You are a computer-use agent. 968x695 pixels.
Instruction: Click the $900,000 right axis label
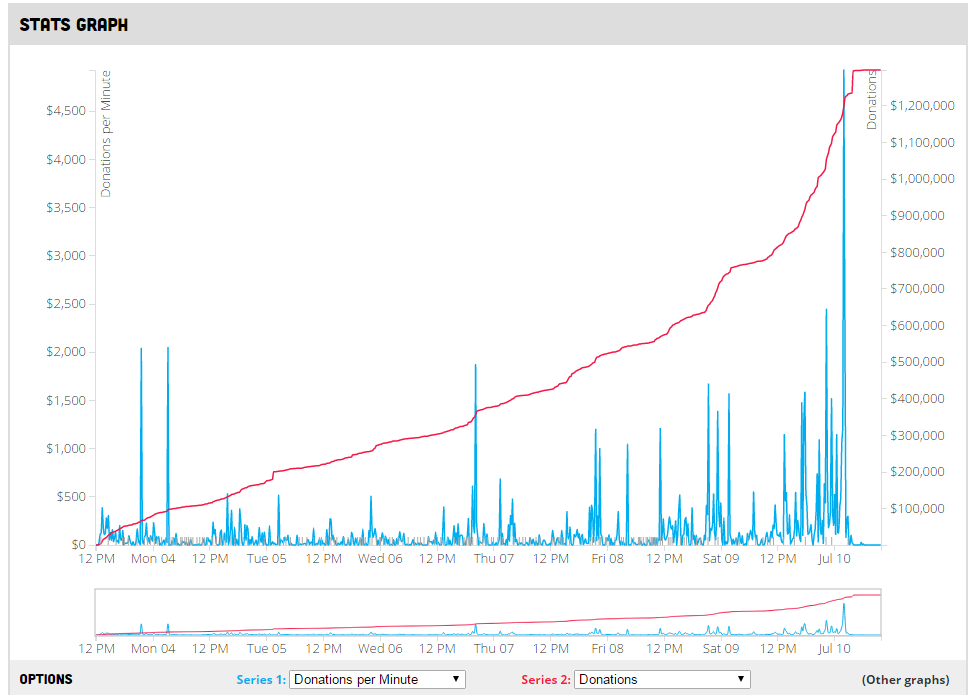(x=917, y=216)
